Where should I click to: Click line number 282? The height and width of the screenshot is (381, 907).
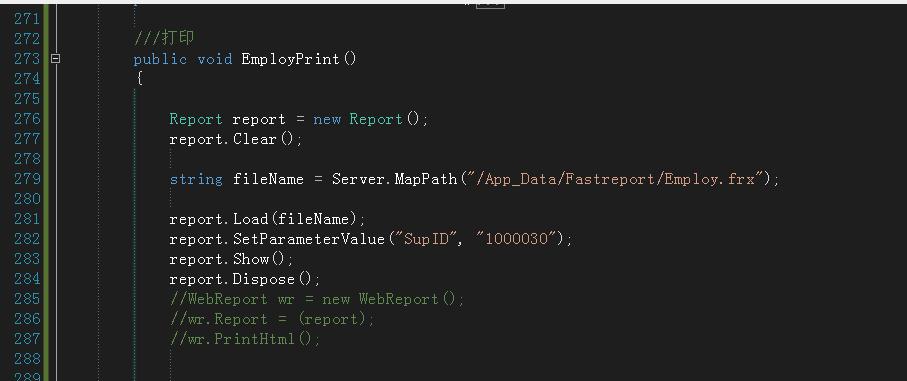pos(27,238)
